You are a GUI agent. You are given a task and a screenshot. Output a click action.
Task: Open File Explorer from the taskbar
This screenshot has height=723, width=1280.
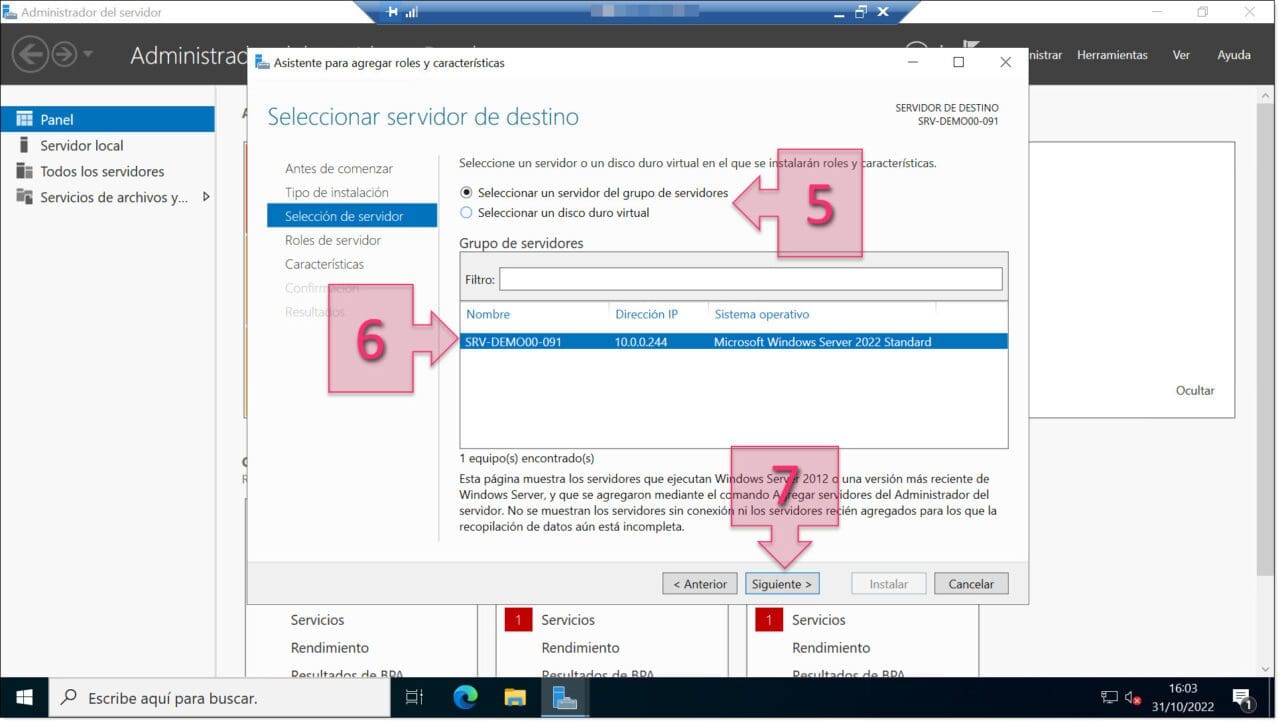point(515,698)
